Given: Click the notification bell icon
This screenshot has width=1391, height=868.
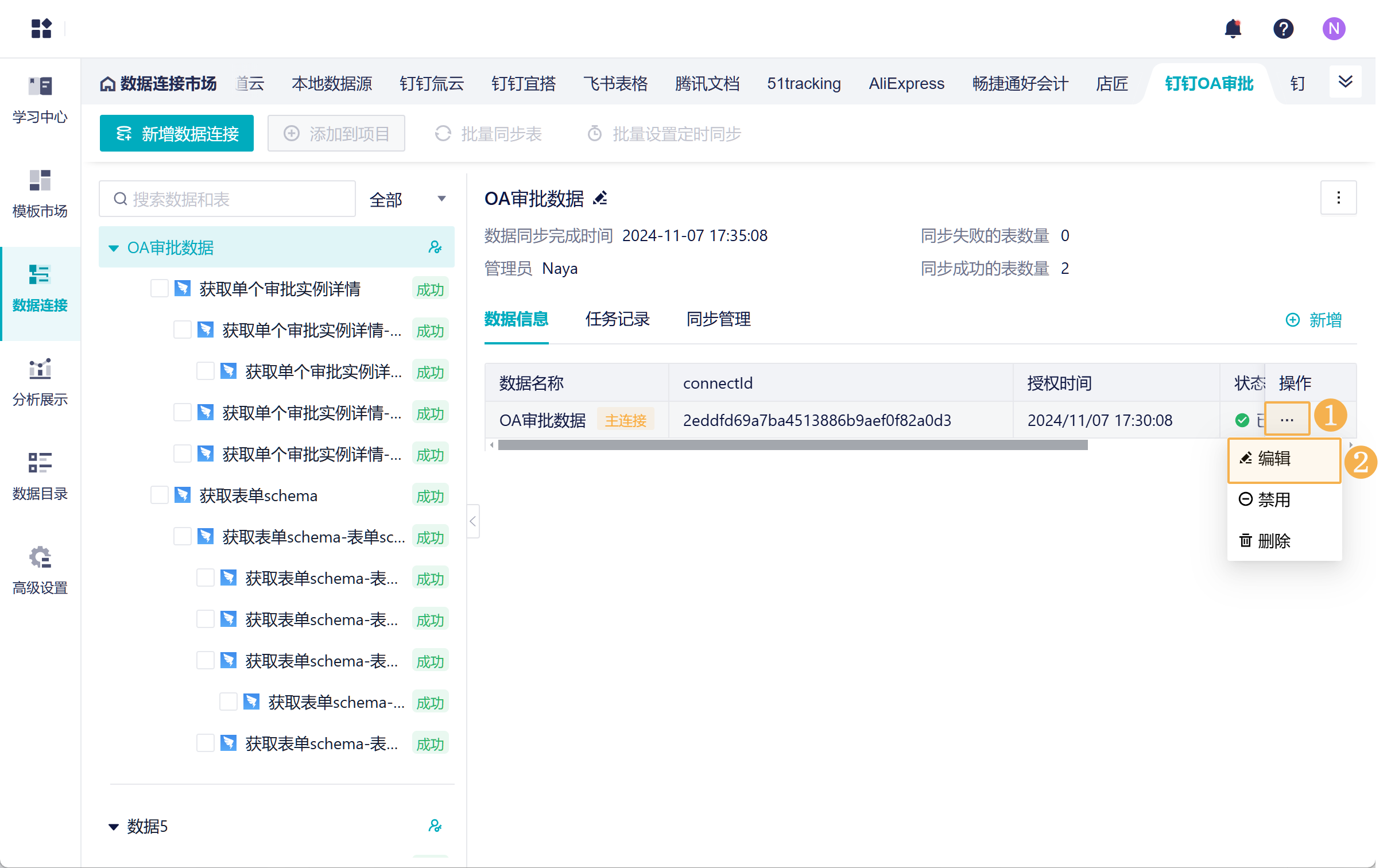Looking at the screenshot, I should pyautogui.click(x=1233, y=28).
